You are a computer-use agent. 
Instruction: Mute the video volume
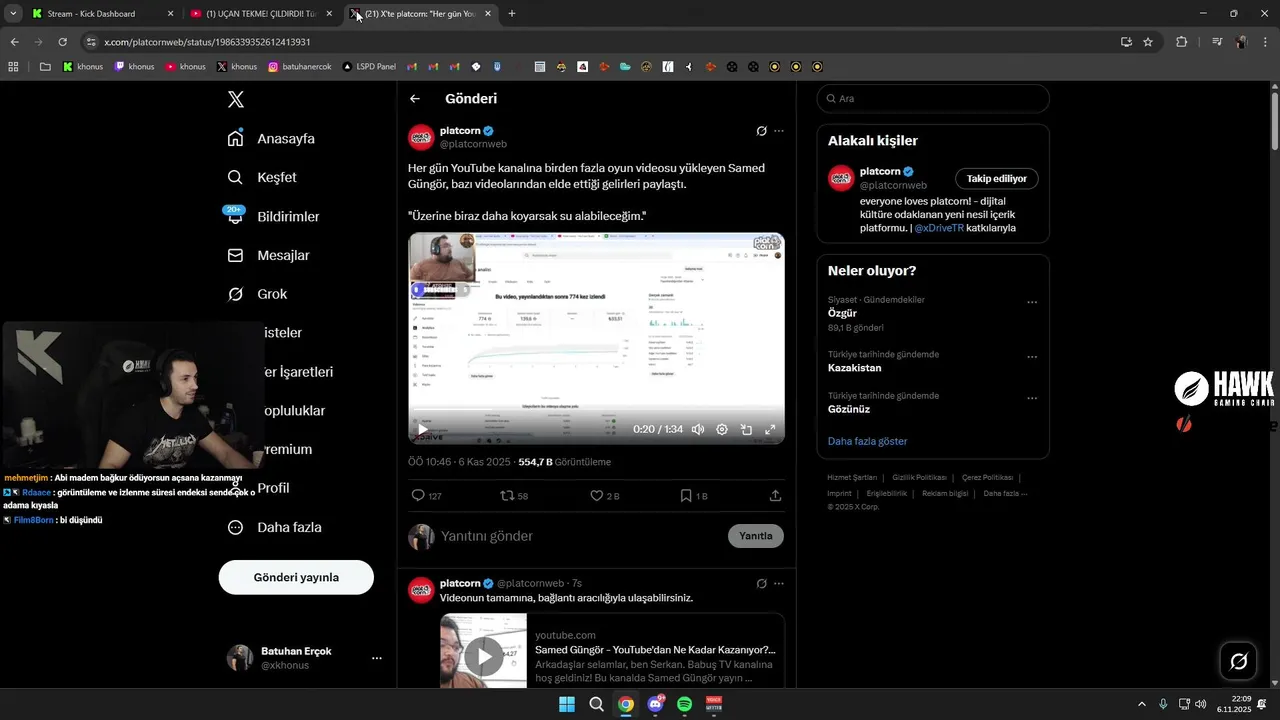698,429
